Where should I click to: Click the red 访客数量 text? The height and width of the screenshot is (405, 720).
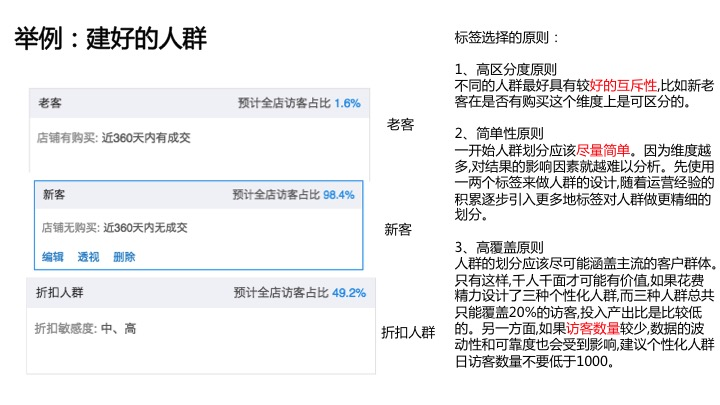click(x=593, y=328)
